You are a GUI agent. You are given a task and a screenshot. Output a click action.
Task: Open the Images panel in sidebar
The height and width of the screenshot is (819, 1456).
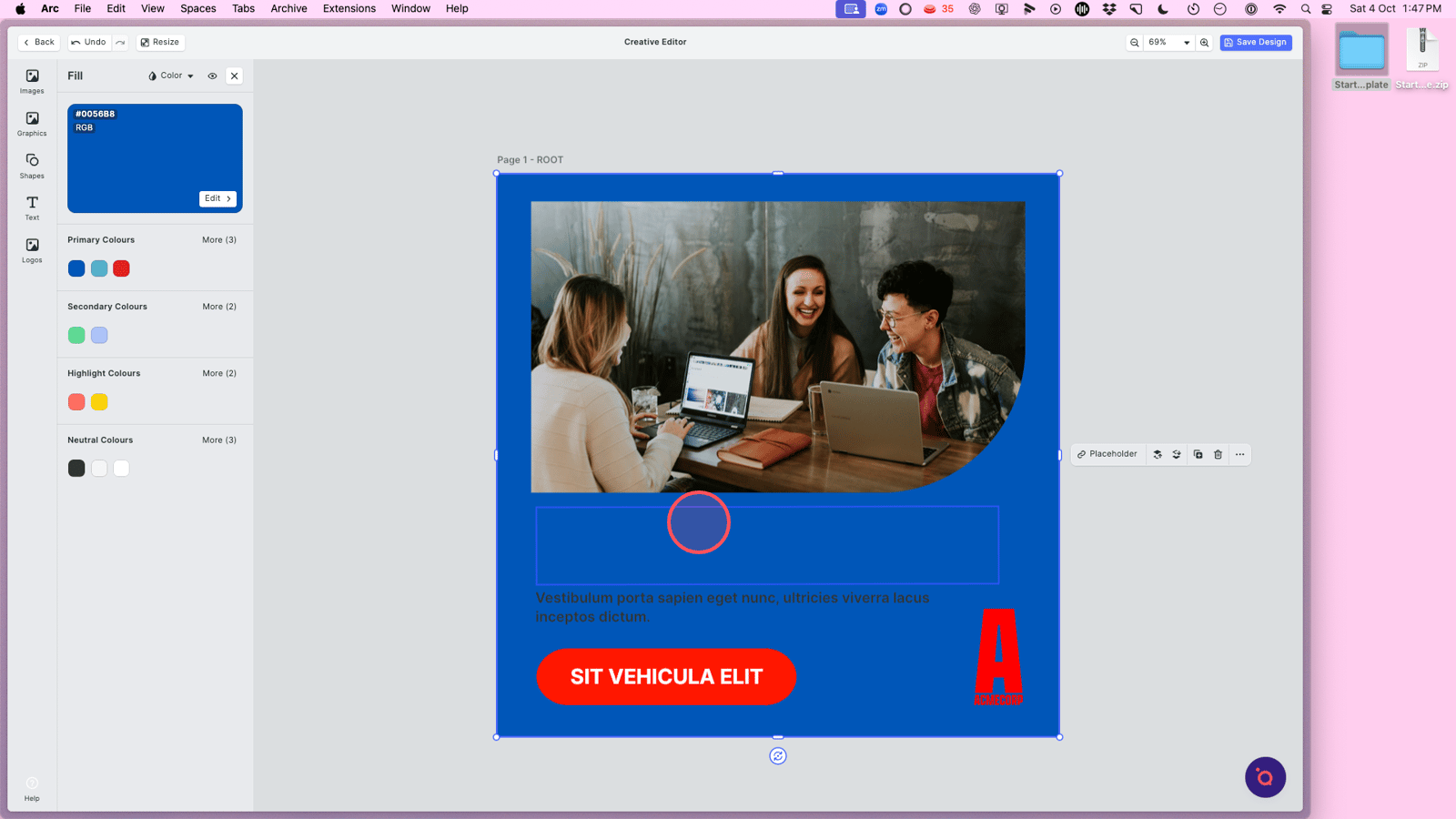point(32,81)
